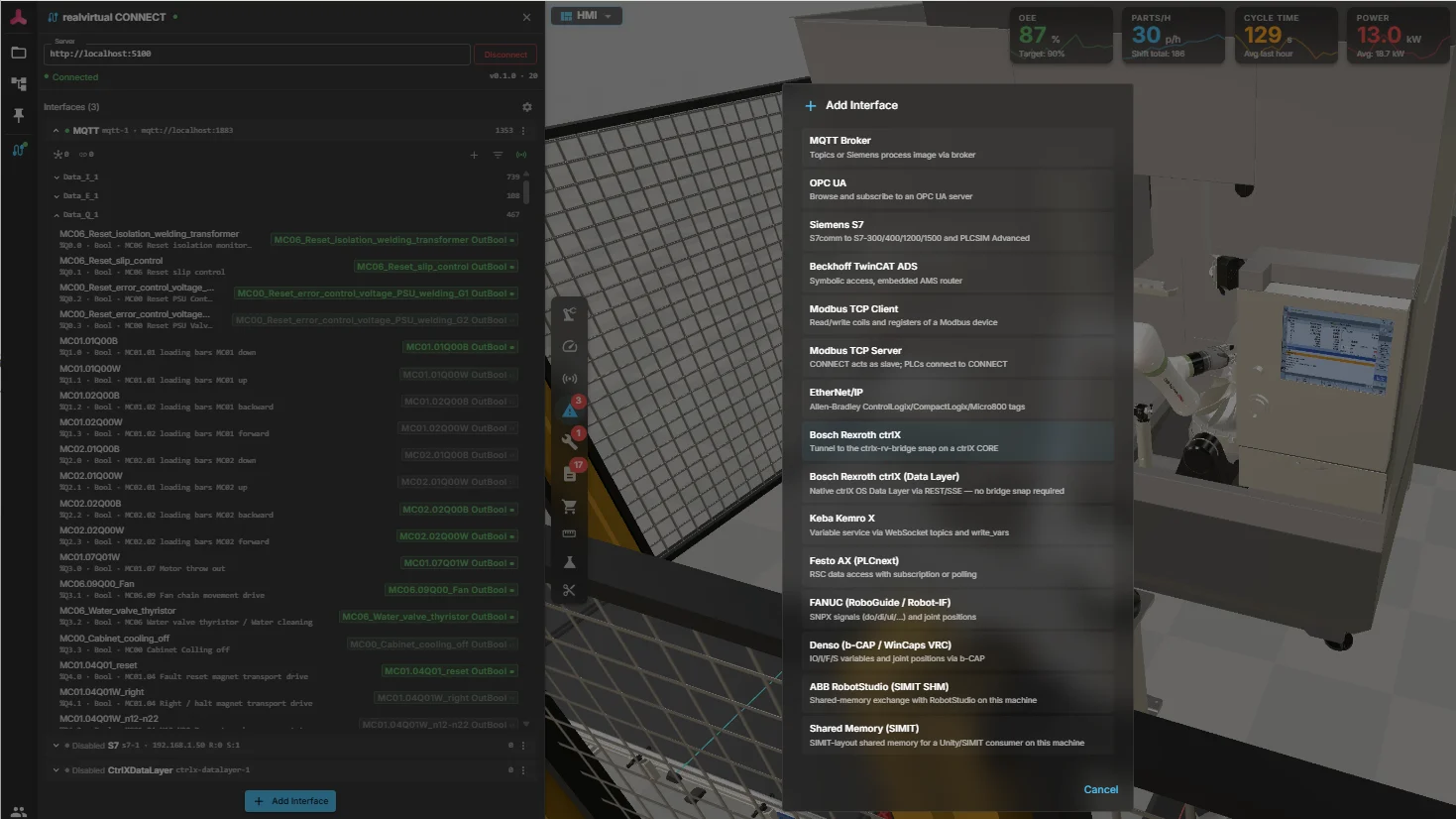Screen dimensions: 1456x819
Task: Open the MQTT signal filter icon
Action: (498, 155)
